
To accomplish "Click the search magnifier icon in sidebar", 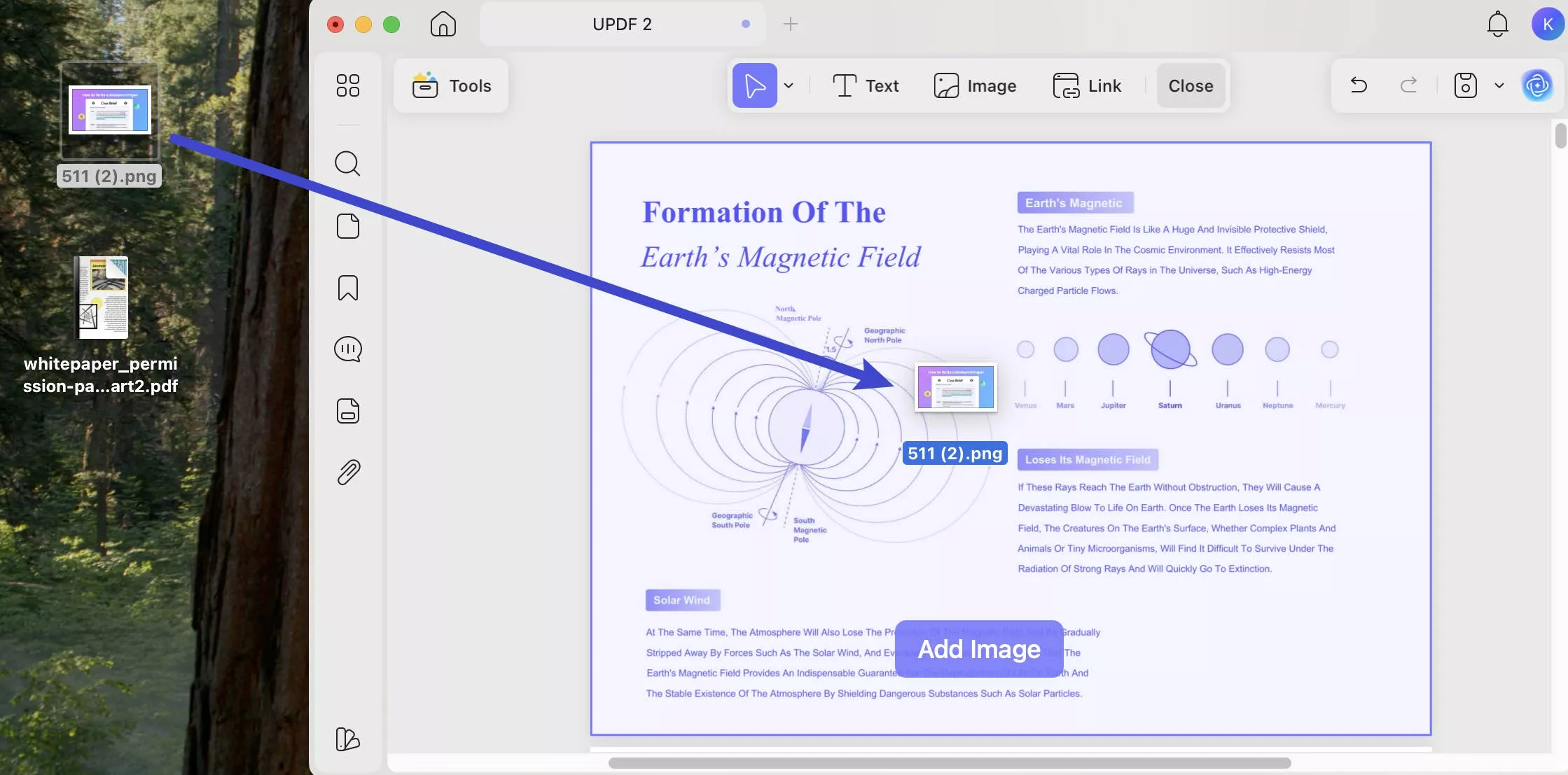I will point(347,164).
